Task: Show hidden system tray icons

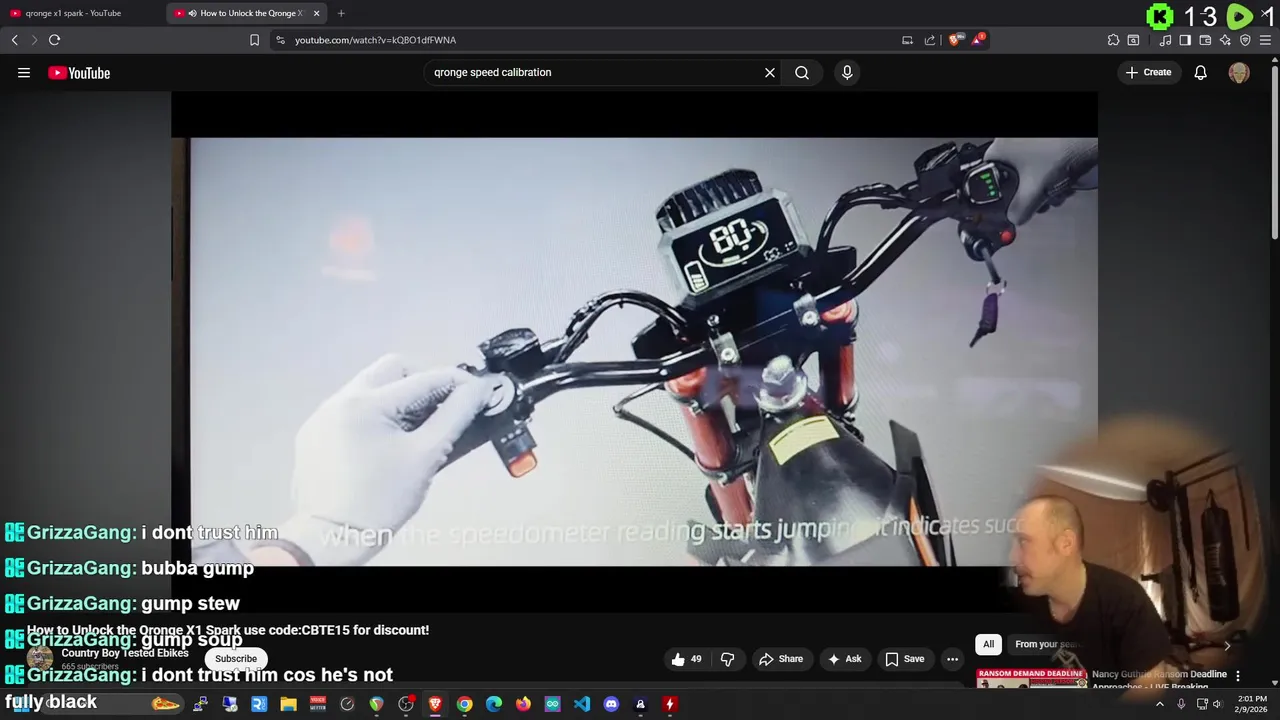Action: pos(1160,704)
